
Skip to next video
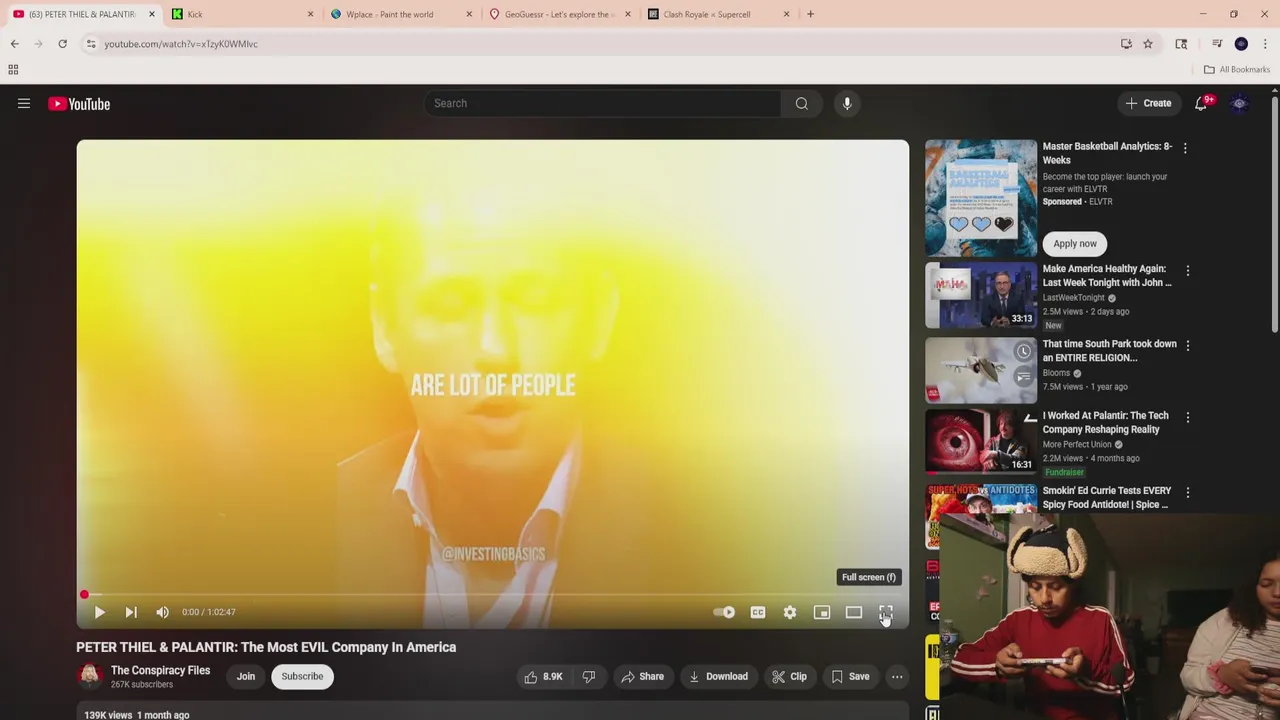tap(131, 612)
